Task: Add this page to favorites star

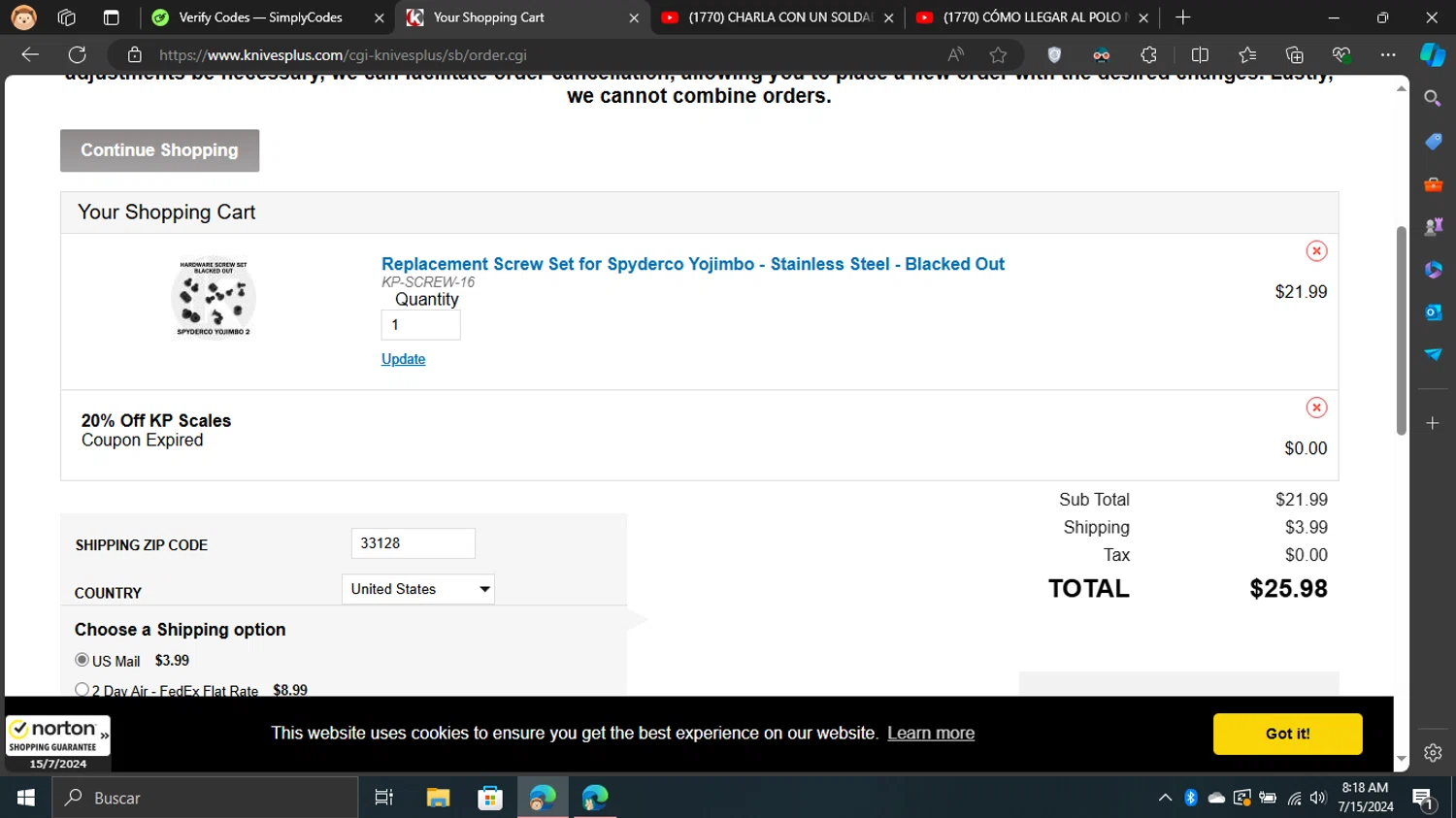Action: point(998,55)
